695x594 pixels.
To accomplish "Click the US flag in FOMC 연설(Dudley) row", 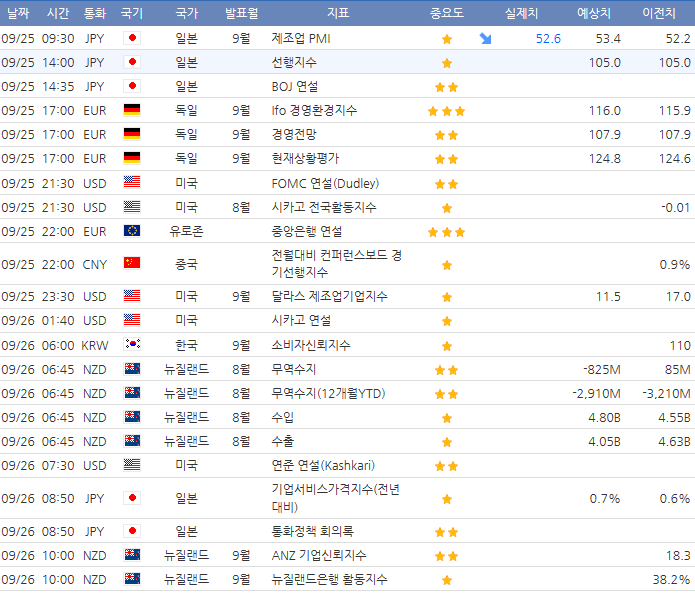I will click(x=132, y=182).
